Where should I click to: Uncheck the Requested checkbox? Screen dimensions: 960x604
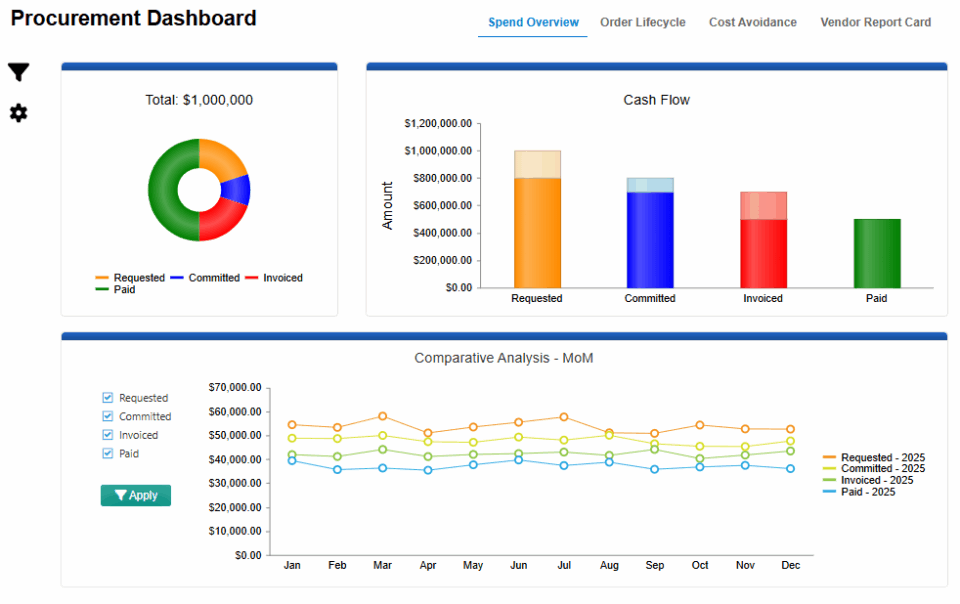[108, 398]
